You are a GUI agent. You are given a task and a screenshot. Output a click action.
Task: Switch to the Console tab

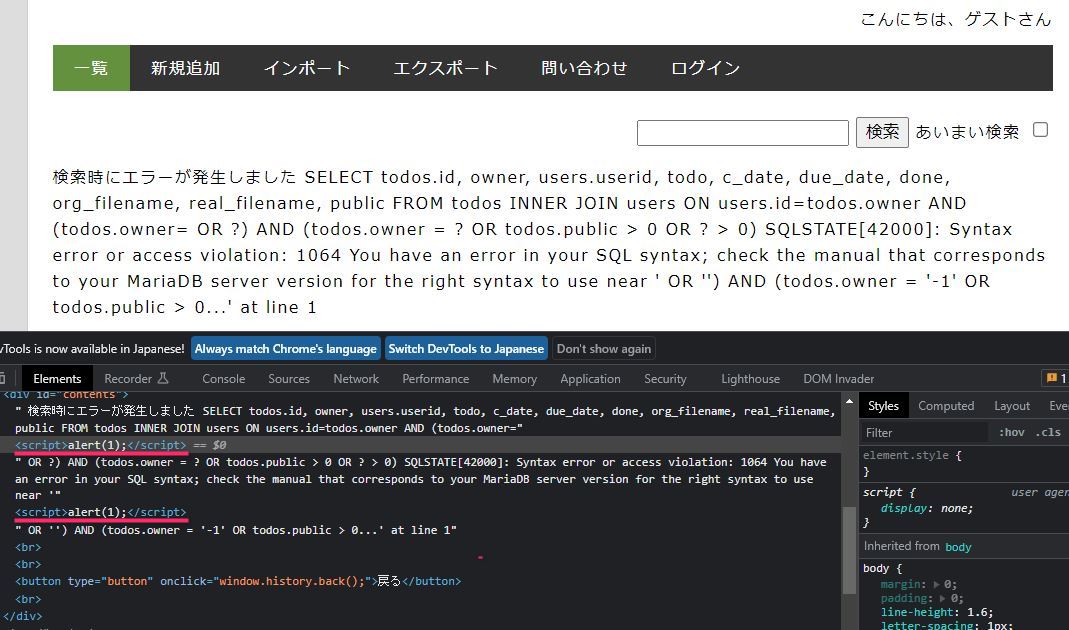(x=224, y=378)
